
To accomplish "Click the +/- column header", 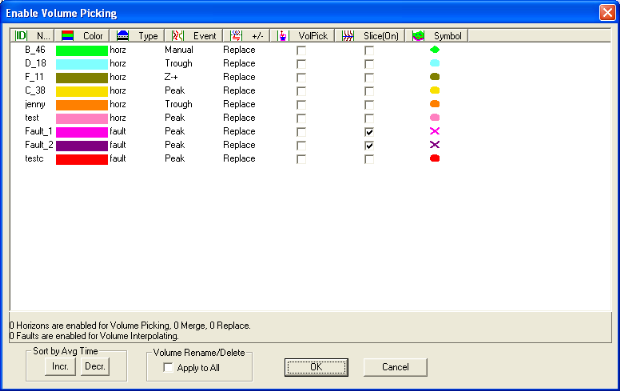I will (246, 36).
